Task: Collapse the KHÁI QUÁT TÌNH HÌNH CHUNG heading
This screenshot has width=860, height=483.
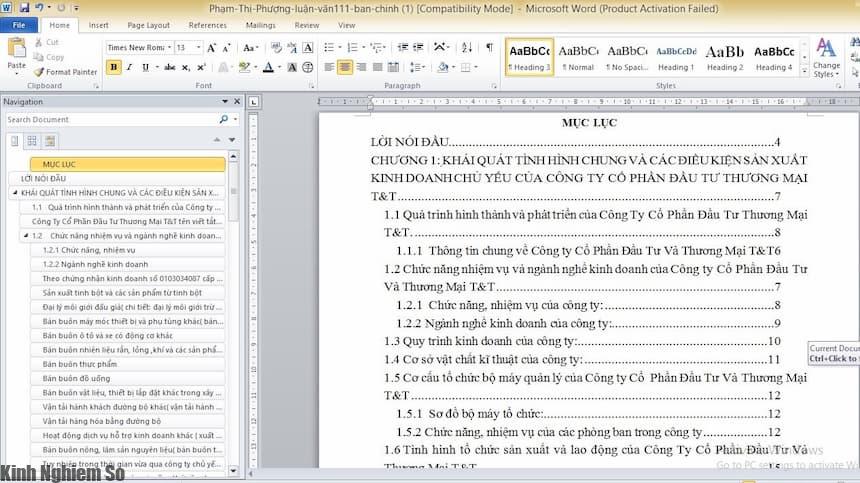Action: coord(15,192)
